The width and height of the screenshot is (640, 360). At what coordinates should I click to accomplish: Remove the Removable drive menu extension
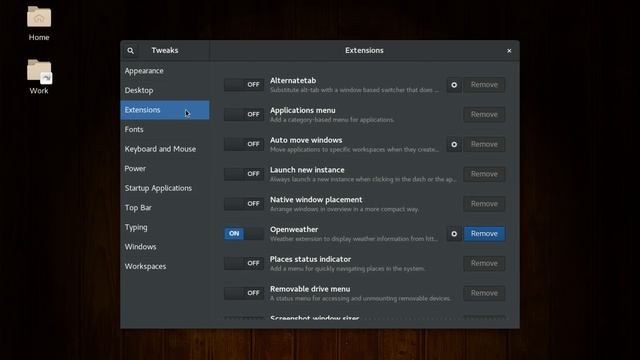click(484, 293)
